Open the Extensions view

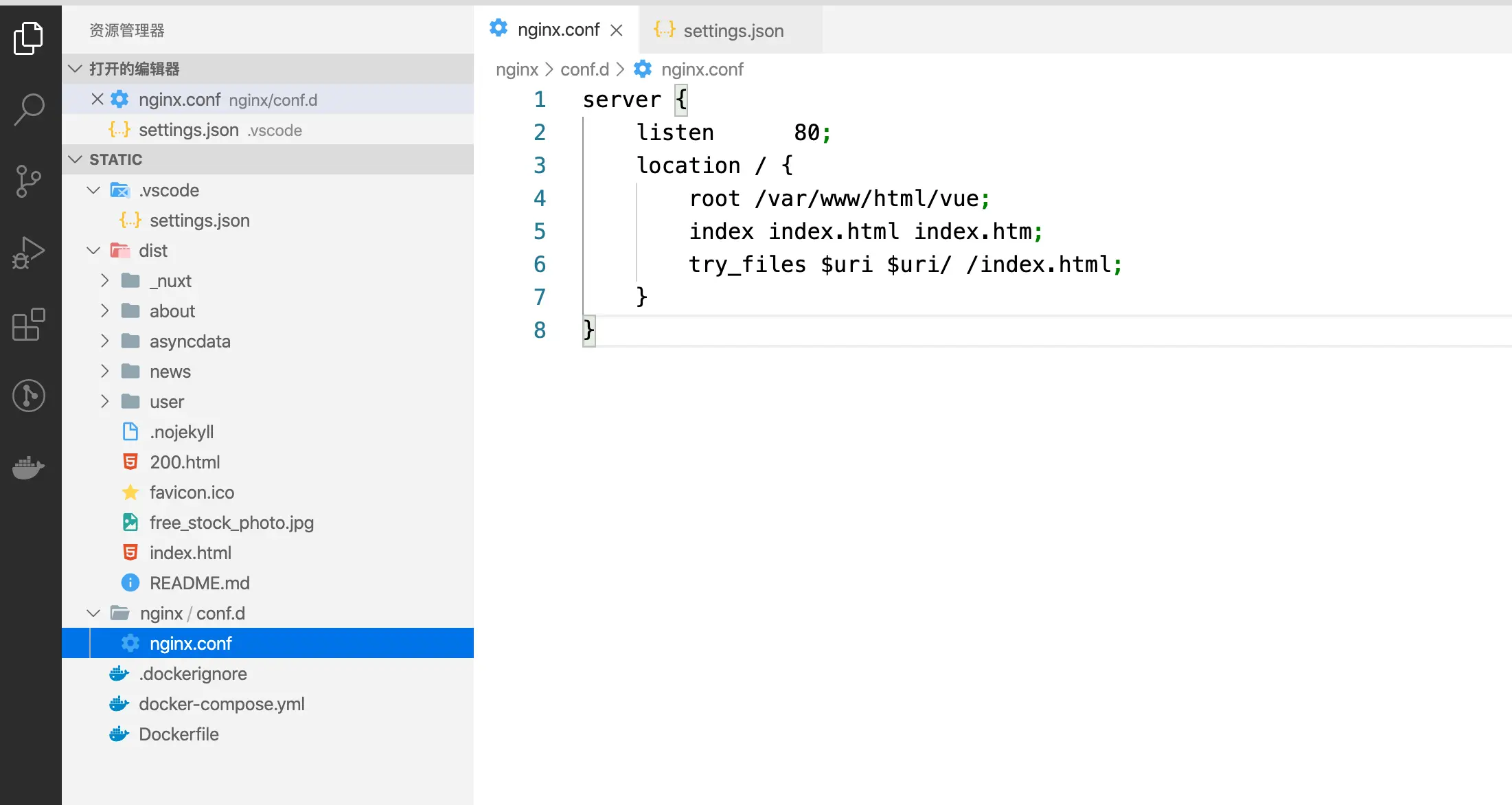[29, 324]
